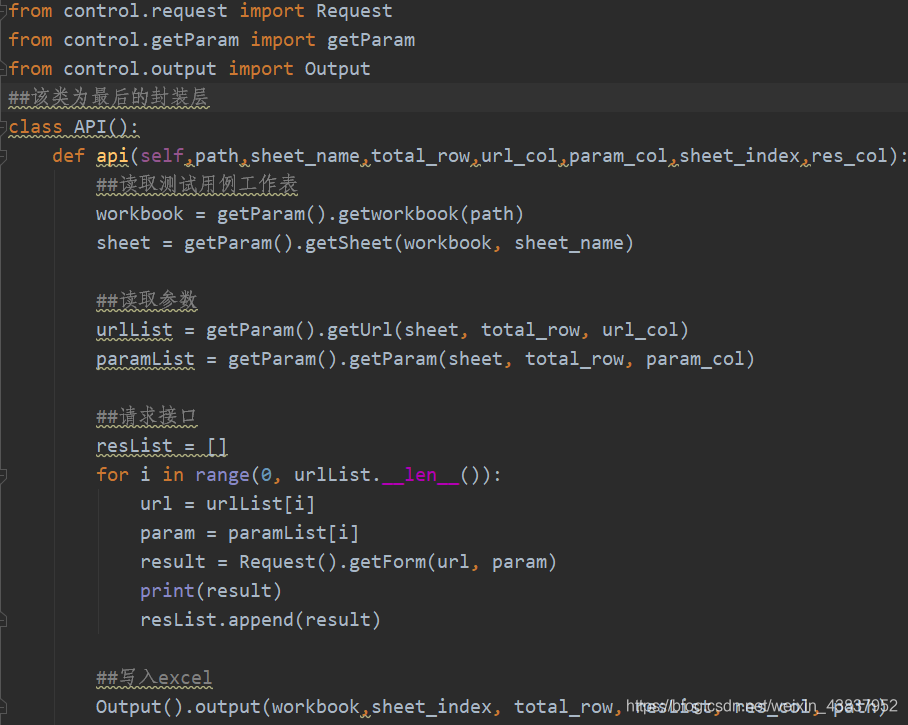Click the comment '##读取测试用例工作表'
The image size is (908, 725).
coord(197,185)
